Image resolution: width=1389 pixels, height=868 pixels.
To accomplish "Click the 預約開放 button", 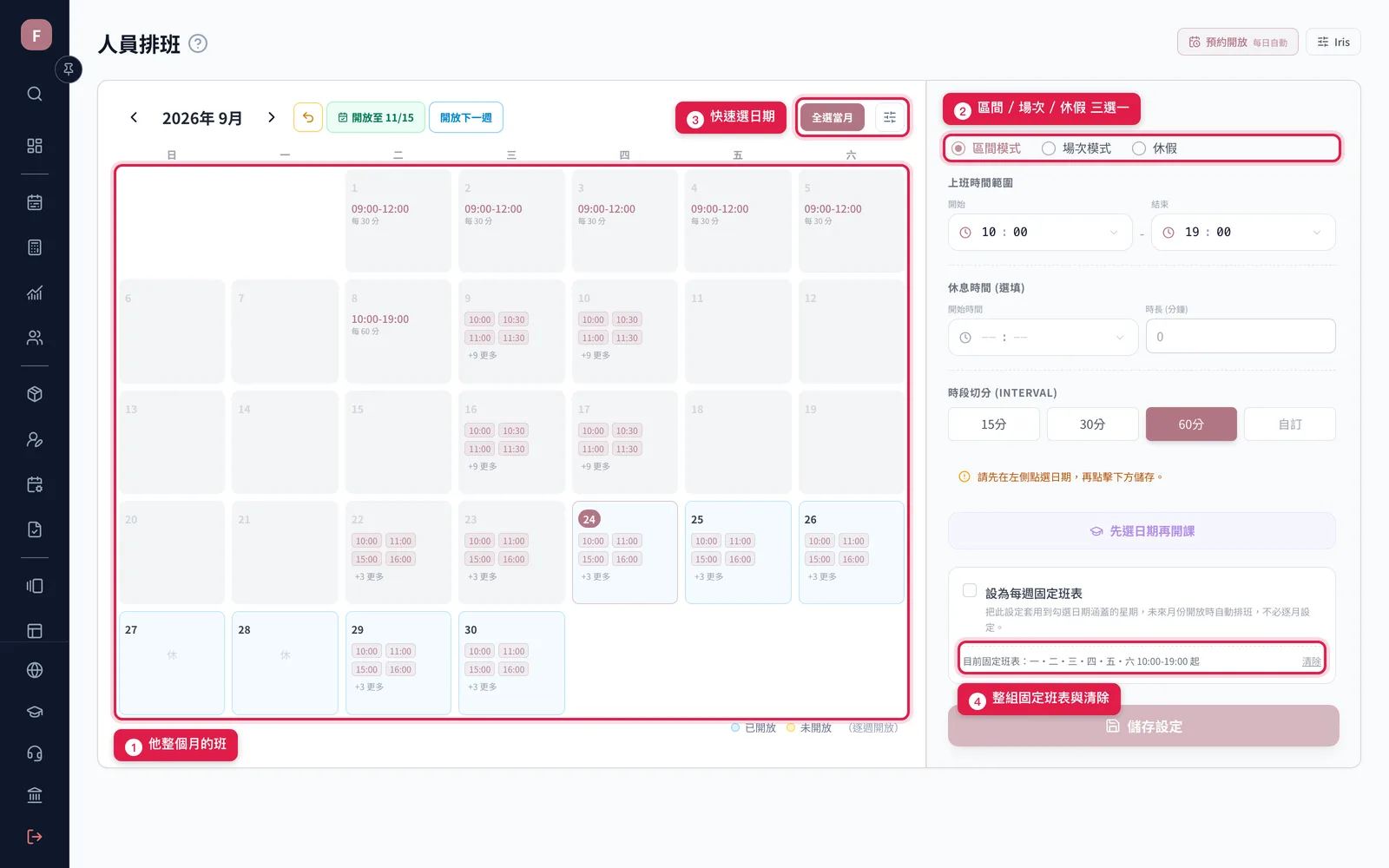I will click(x=1238, y=42).
